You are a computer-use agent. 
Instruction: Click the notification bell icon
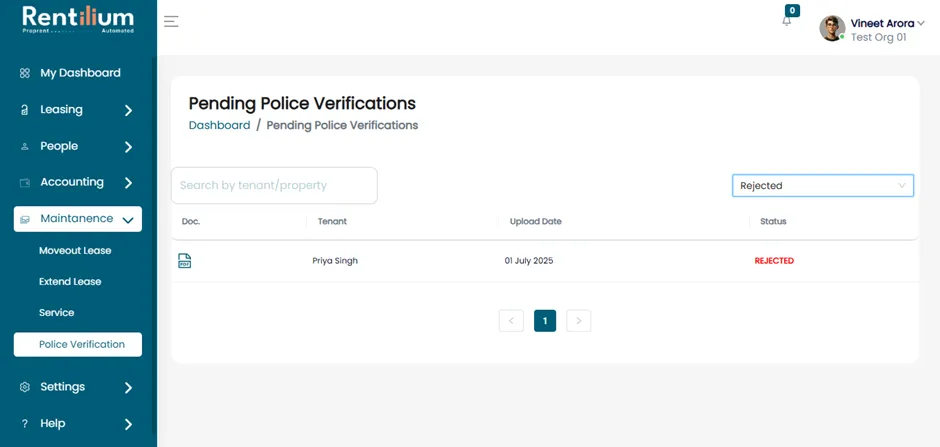click(787, 21)
